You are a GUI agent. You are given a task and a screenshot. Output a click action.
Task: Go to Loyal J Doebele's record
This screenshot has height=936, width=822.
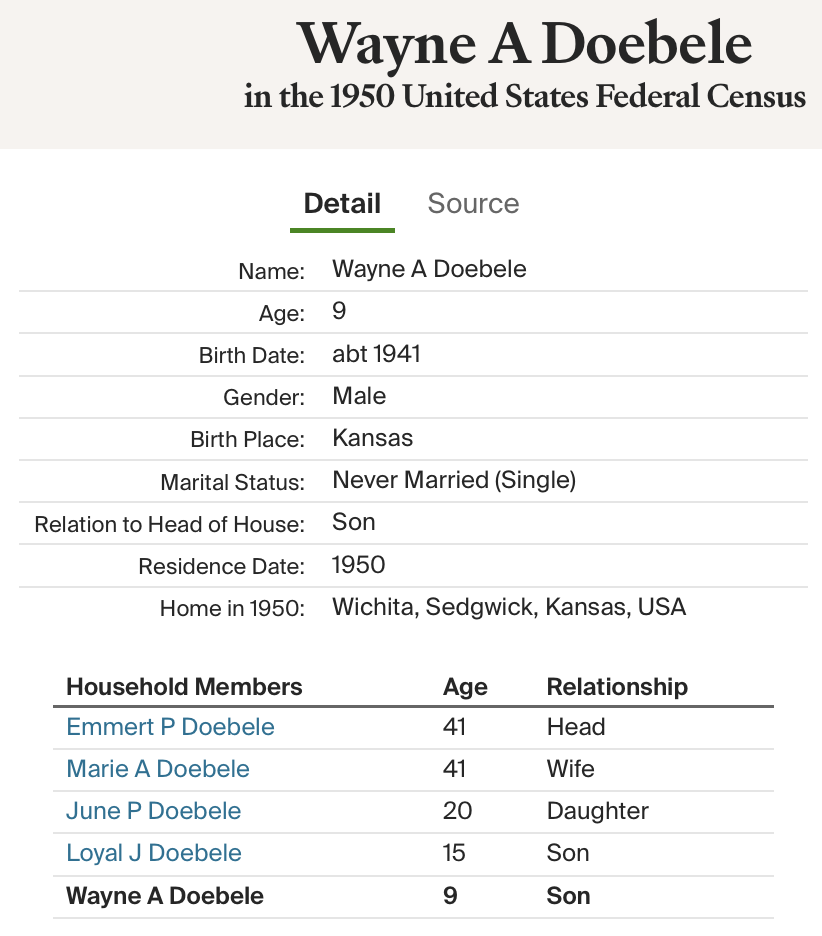coord(154,853)
